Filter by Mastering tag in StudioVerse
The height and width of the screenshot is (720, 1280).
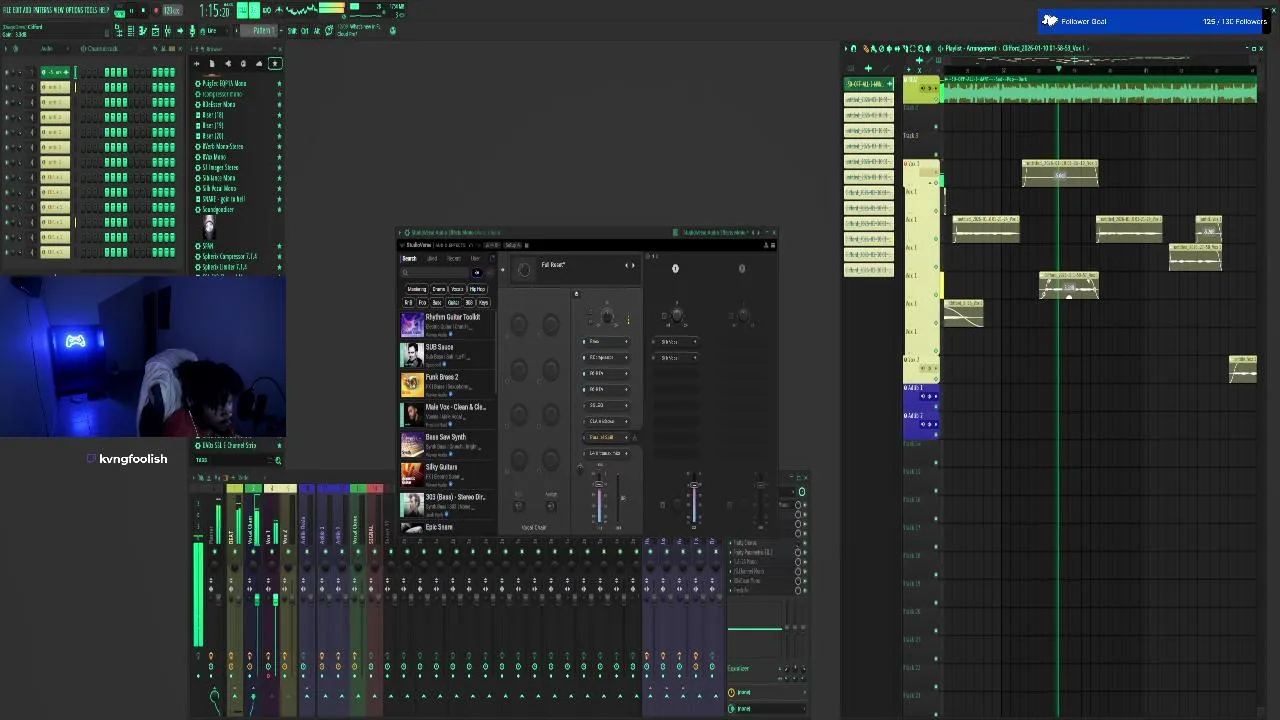(x=417, y=289)
